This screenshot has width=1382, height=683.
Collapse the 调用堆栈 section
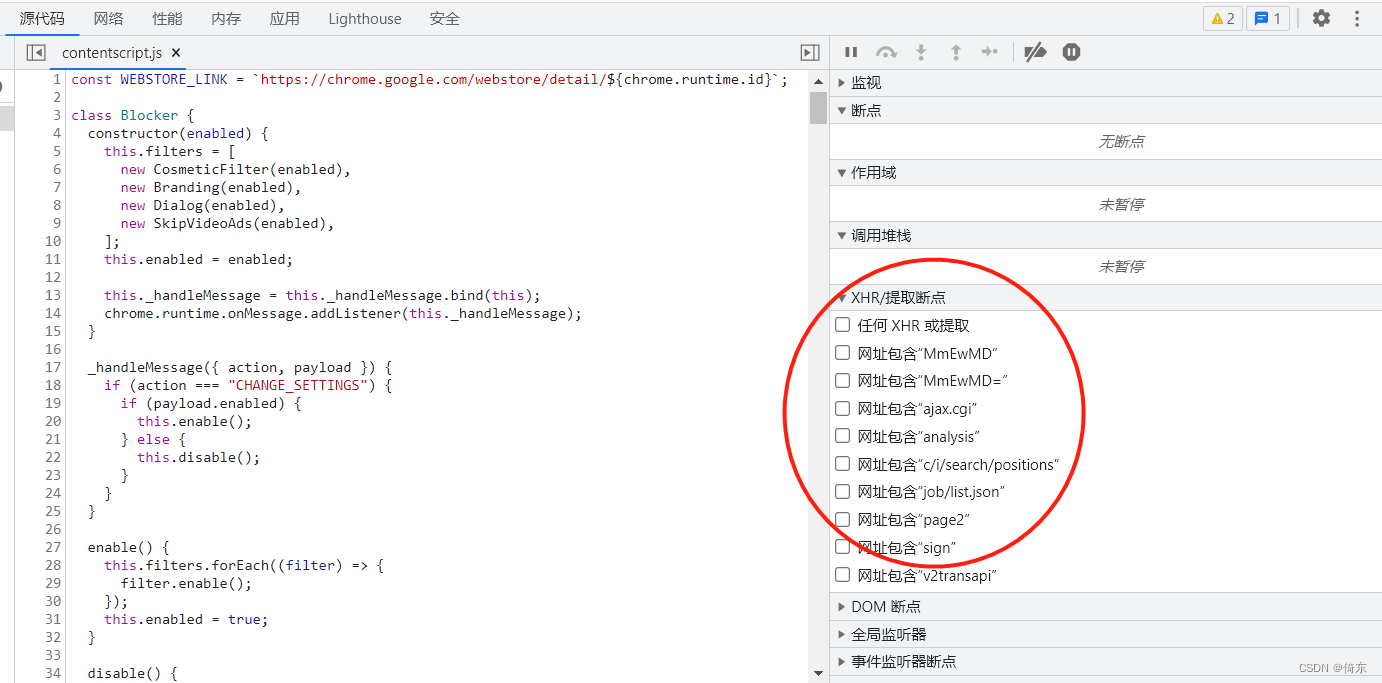tap(1105, 236)
